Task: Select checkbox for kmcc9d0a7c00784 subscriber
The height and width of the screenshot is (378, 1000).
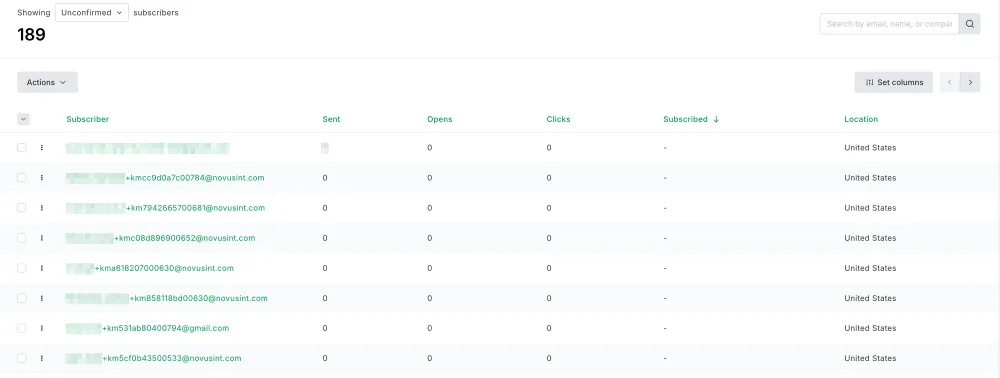Action: [x=22, y=178]
